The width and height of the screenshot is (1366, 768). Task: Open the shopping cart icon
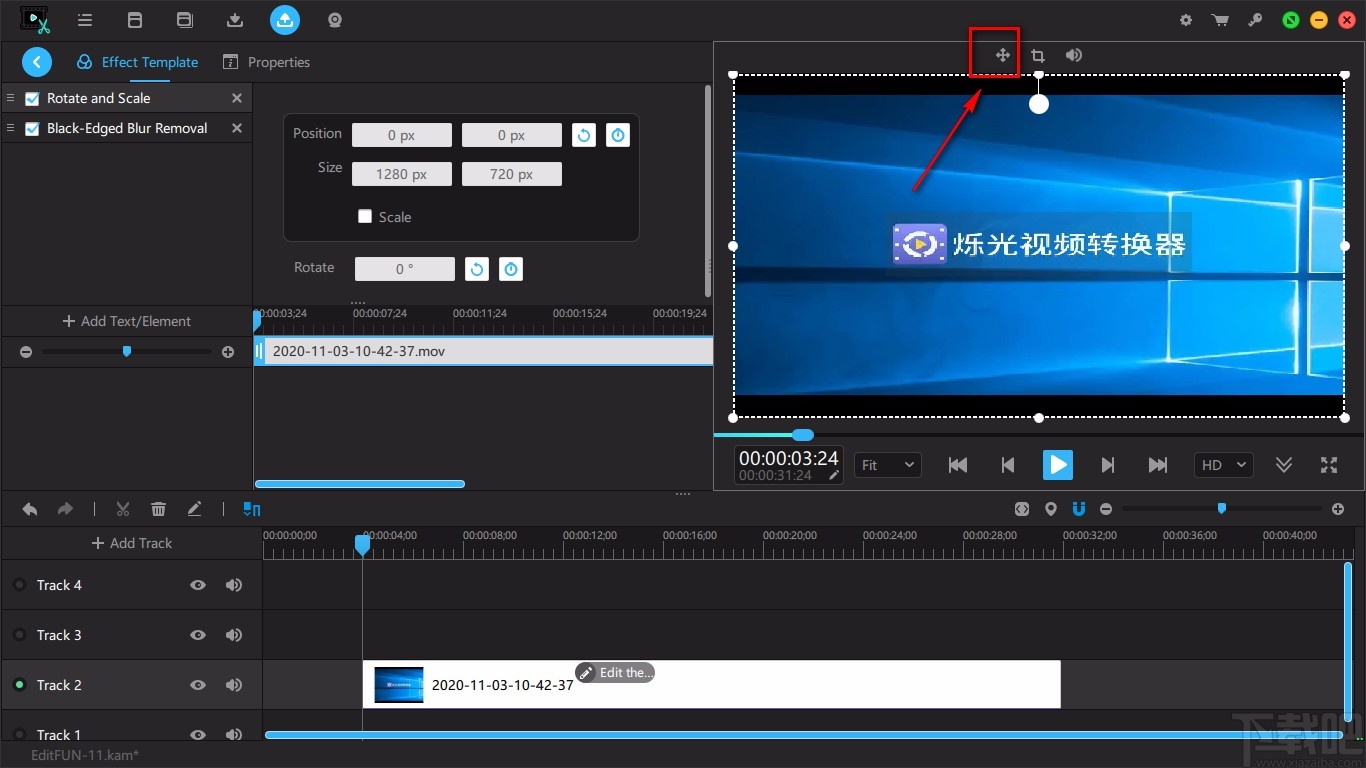click(1220, 20)
